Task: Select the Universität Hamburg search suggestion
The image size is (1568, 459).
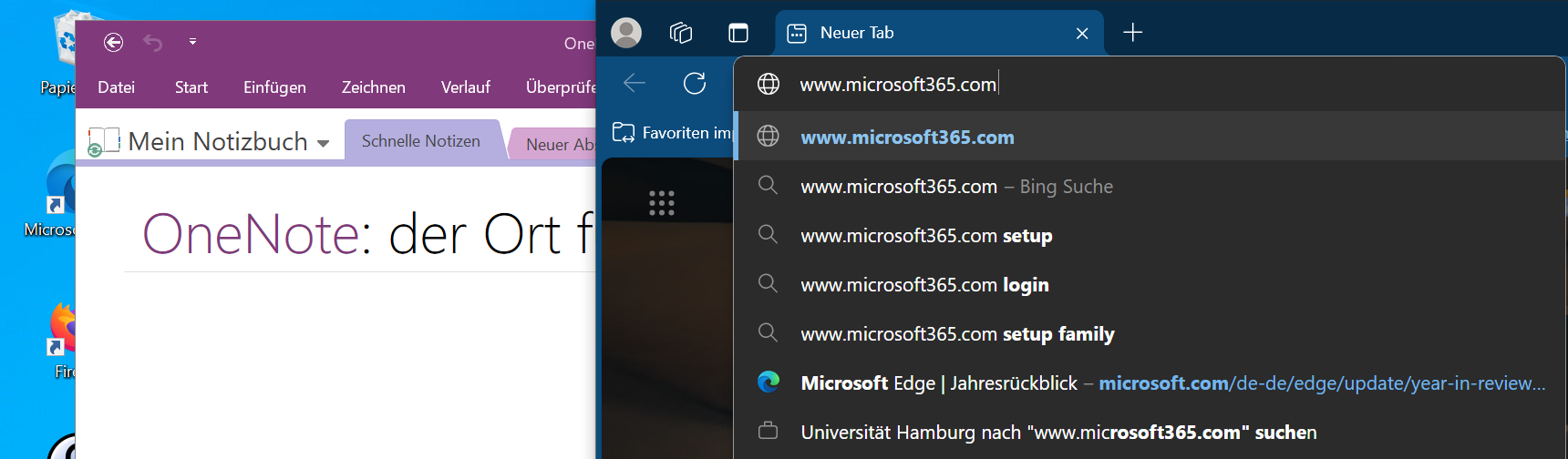Action: 1150,432
